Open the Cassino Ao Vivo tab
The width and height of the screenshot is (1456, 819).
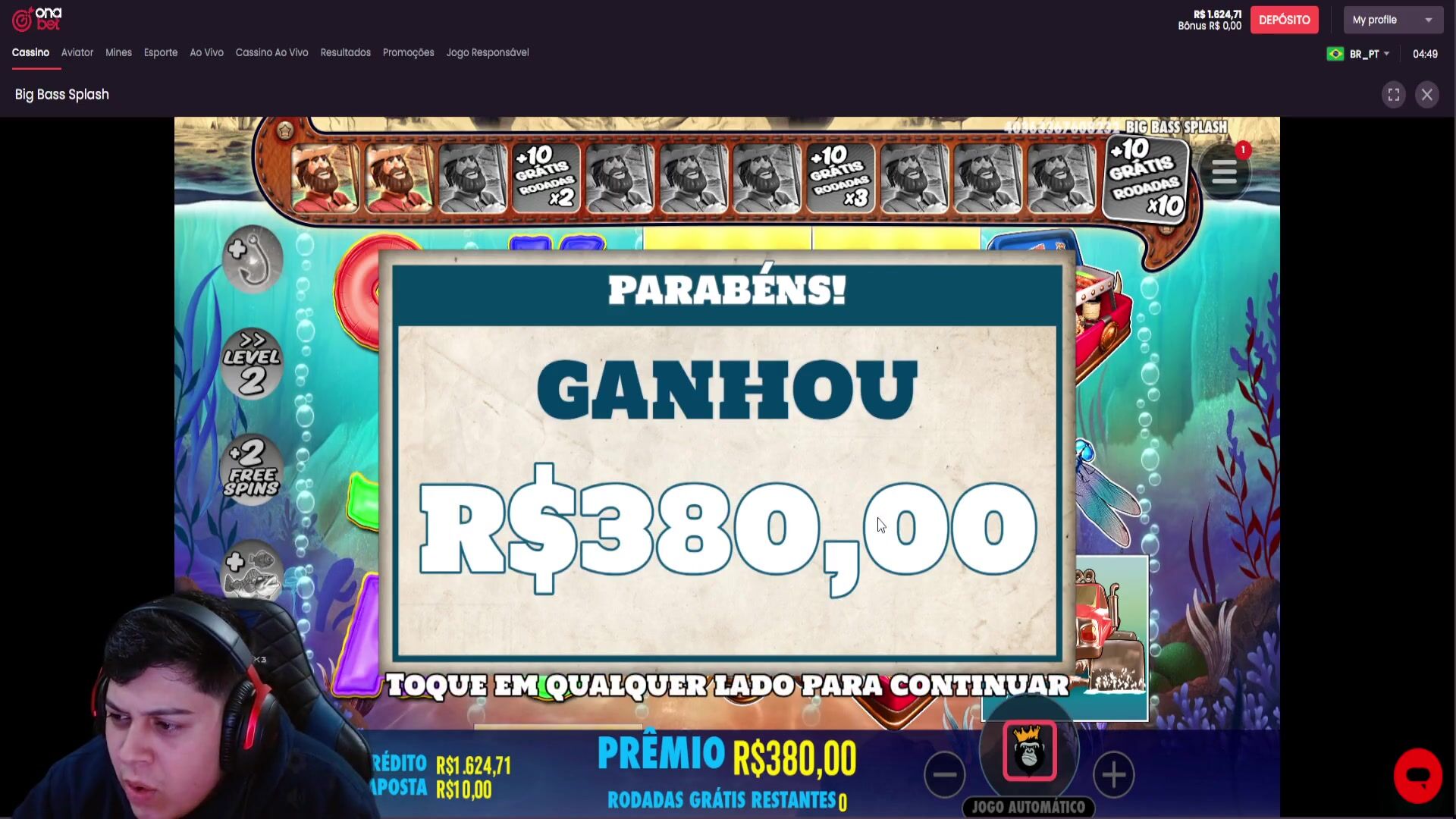pos(271,52)
